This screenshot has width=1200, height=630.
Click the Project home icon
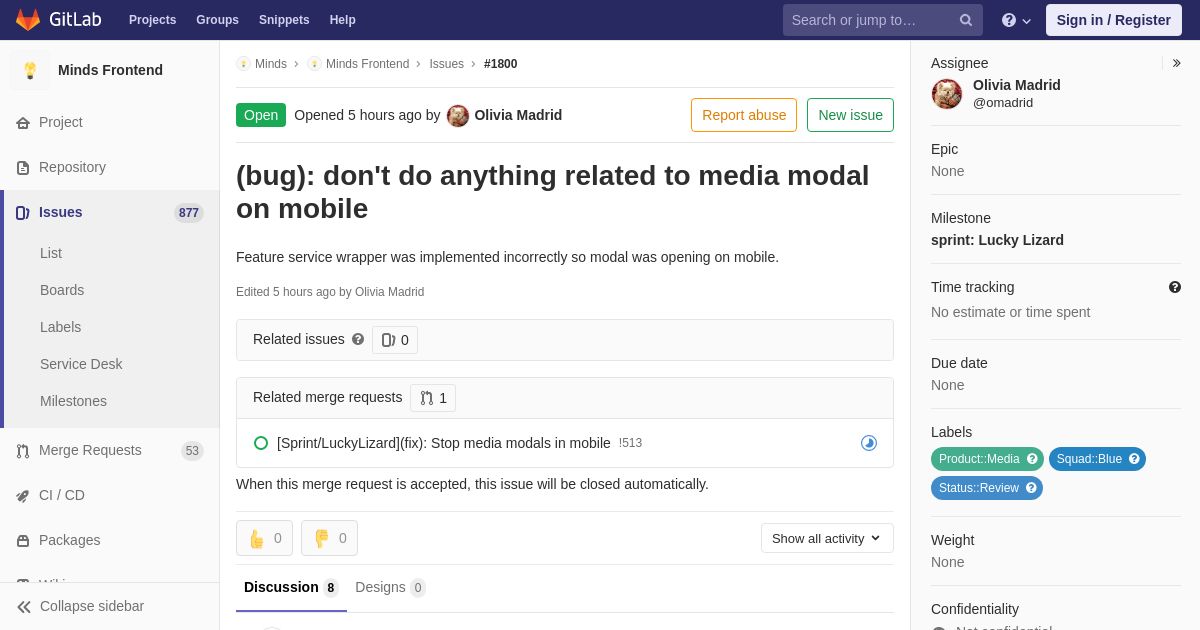coord(23,123)
